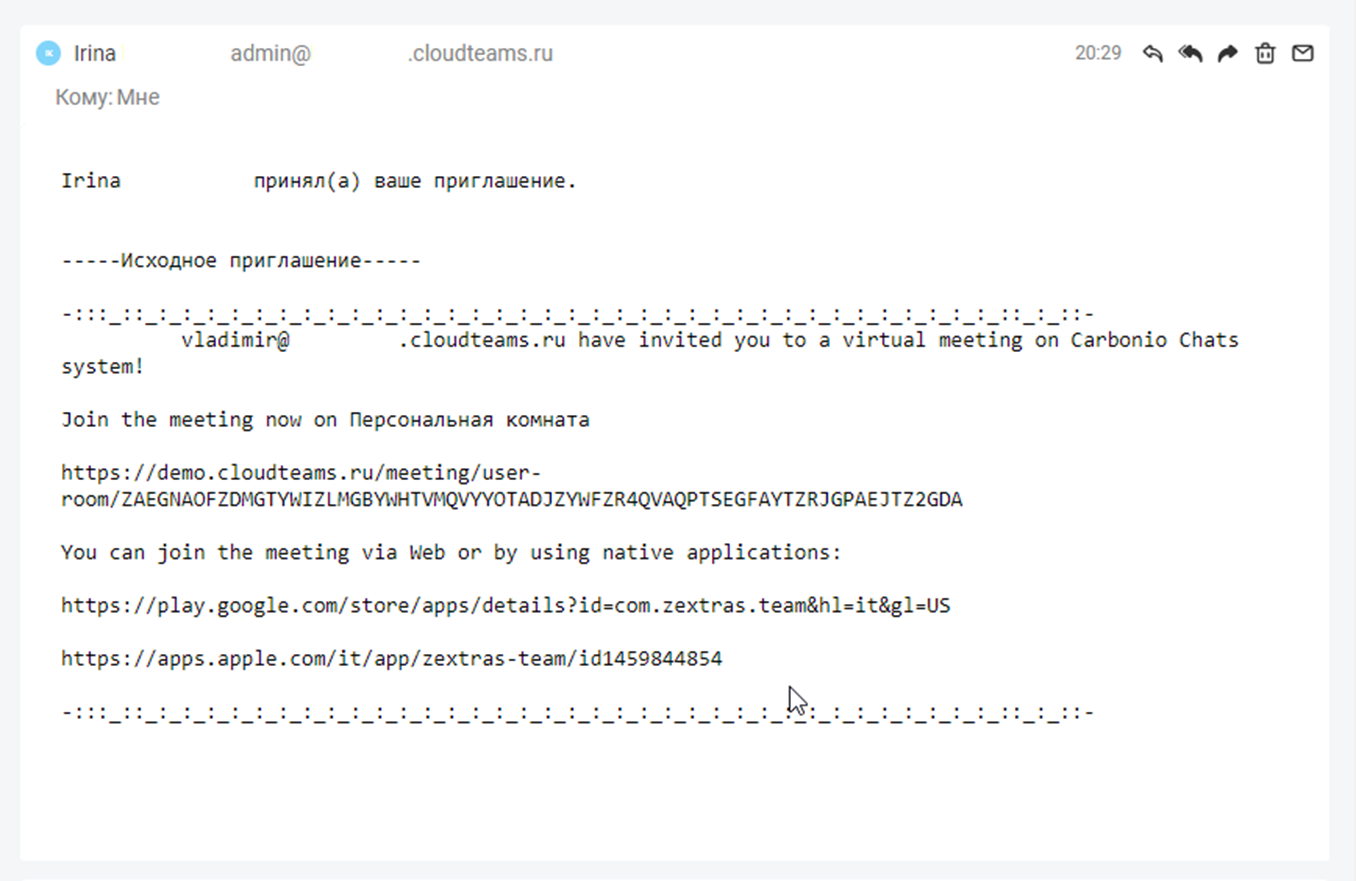Image resolution: width=1356 pixels, height=881 pixels.
Task: Open the apps.apple.com zextras-team link
Action: tap(391, 658)
